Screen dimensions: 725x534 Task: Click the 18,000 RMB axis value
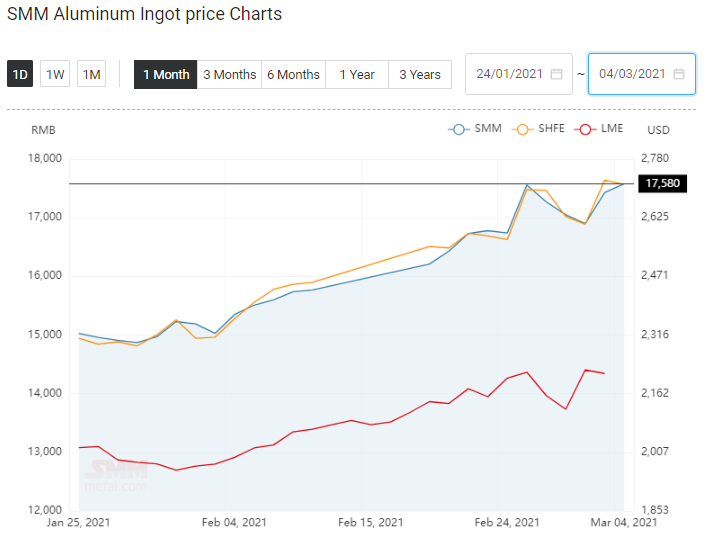[x=45, y=158]
